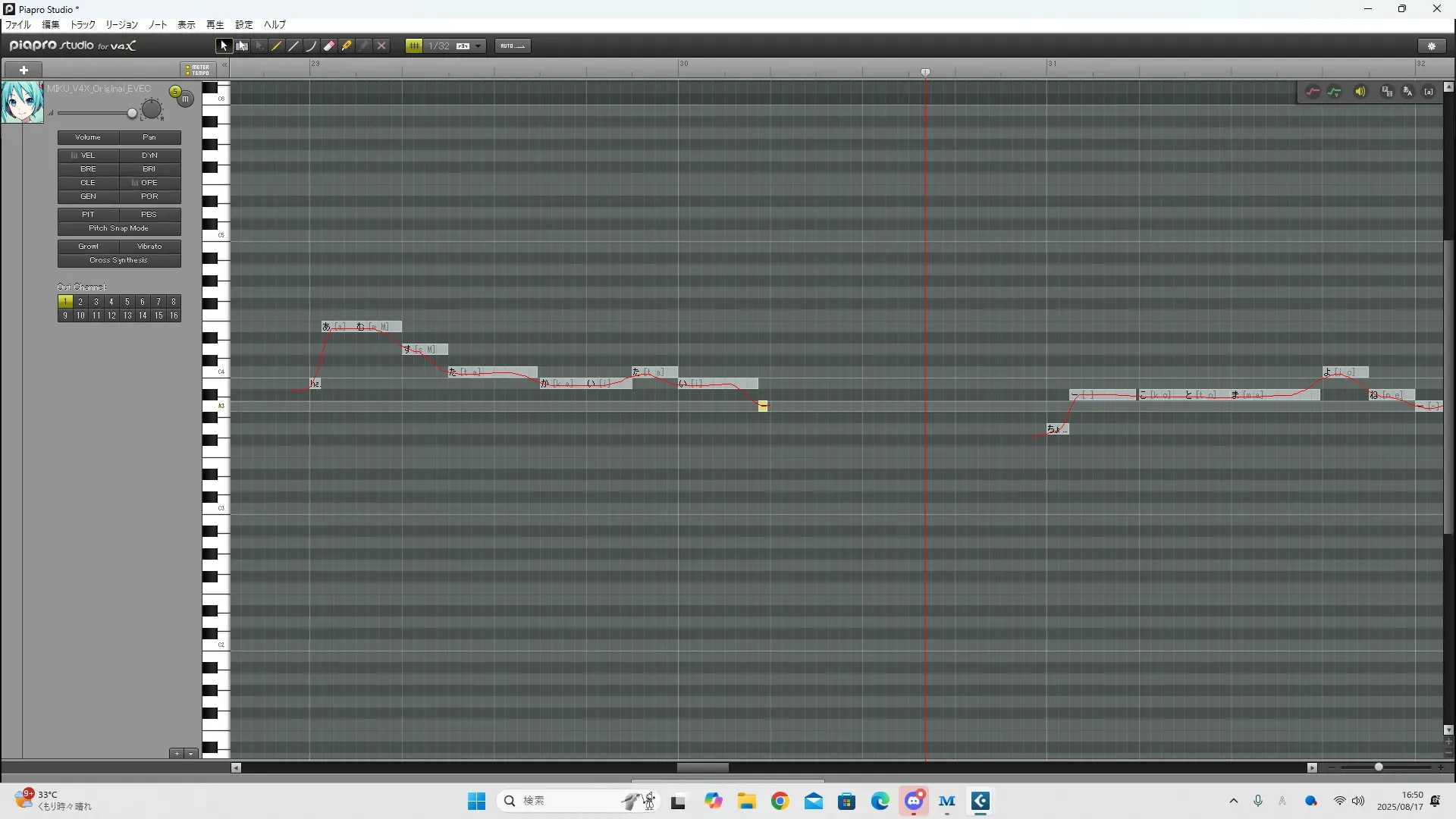
Task: Click the AUTO scroll dropdown button
Action: click(x=513, y=46)
